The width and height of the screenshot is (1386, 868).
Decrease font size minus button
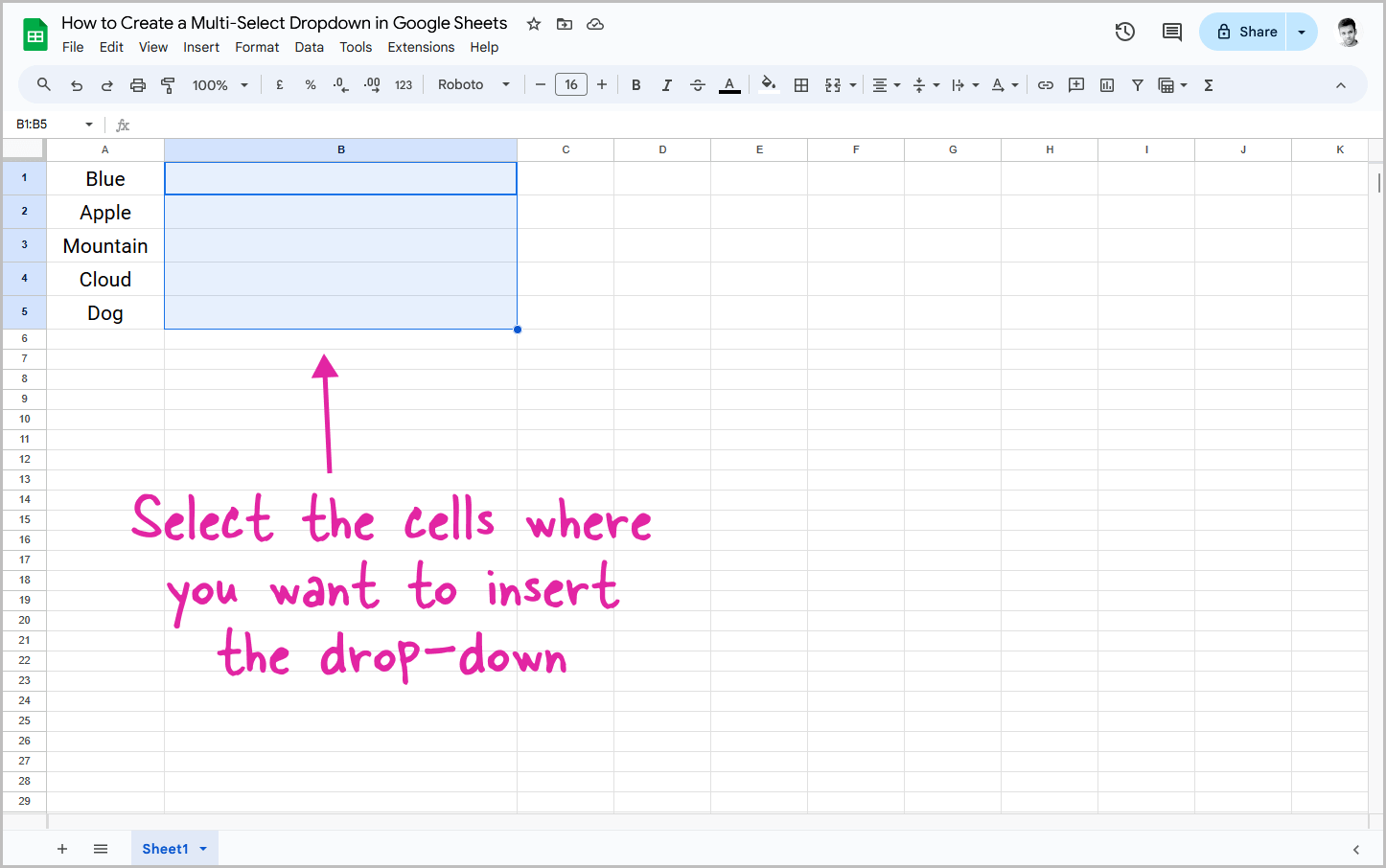coord(541,85)
